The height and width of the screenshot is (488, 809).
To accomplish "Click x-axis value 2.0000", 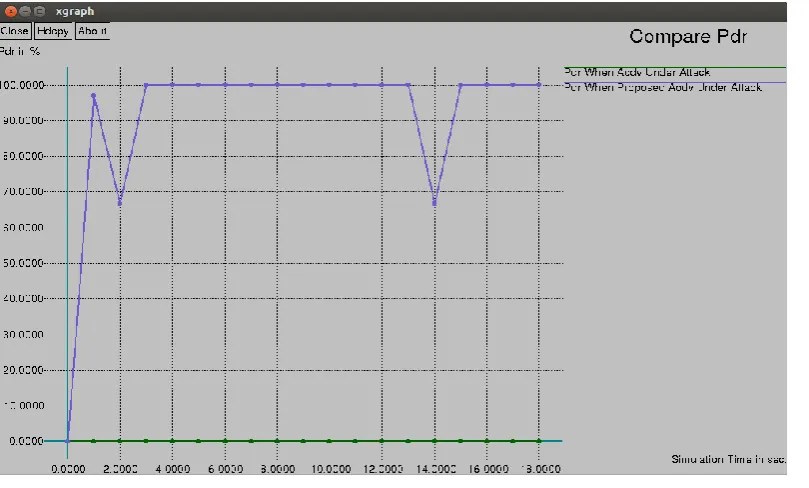I will (120, 469).
